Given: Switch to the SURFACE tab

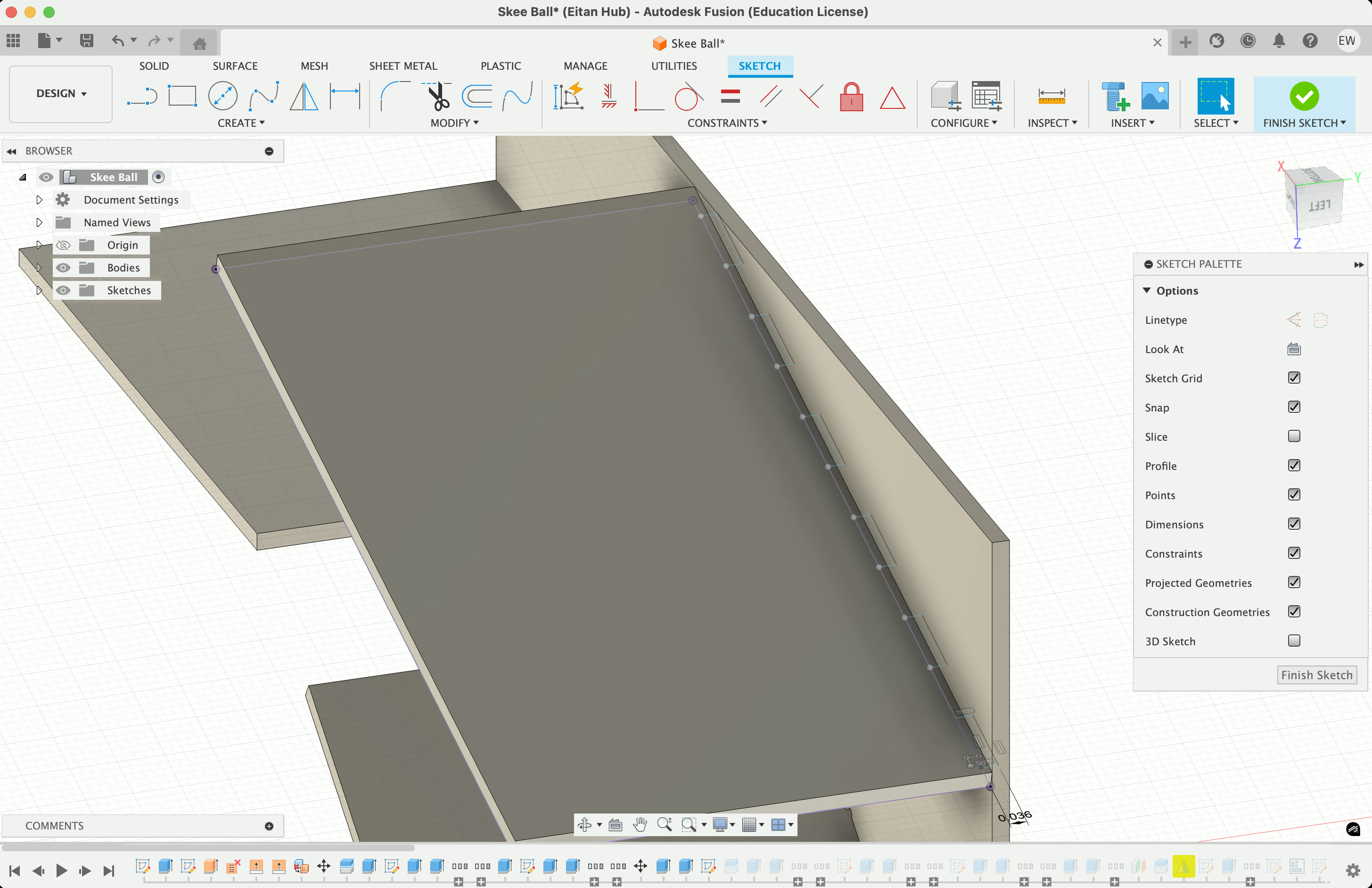Looking at the screenshot, I should pos(235,66).
